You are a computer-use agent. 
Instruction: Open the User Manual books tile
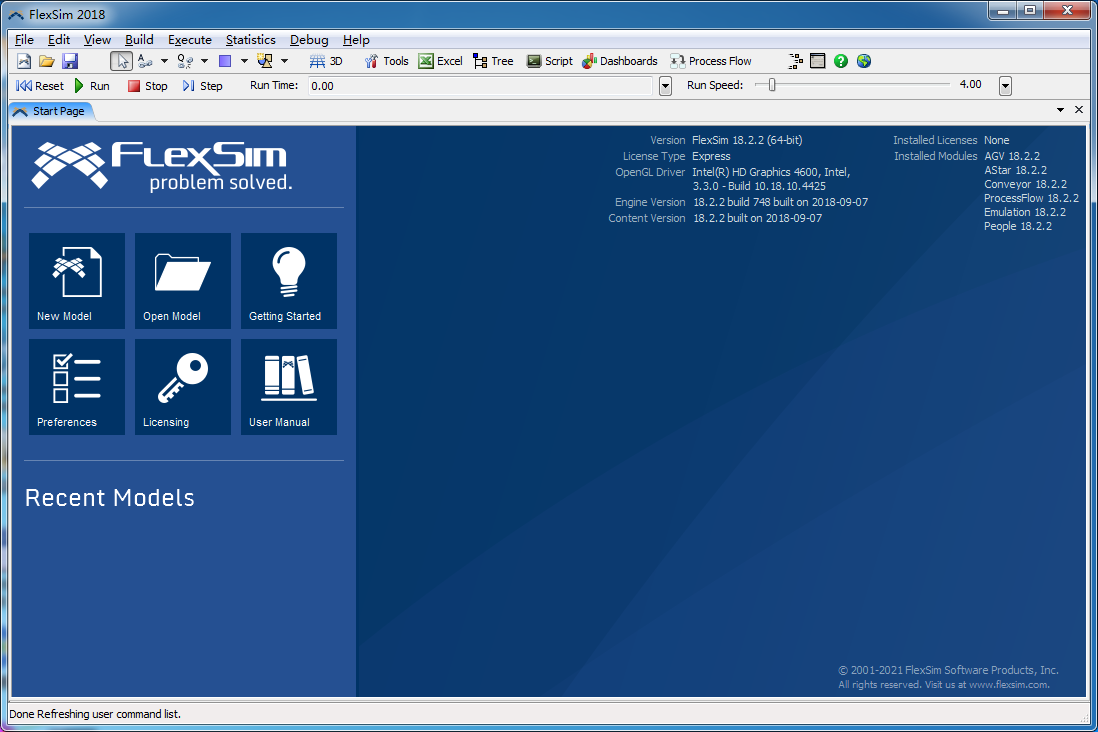tap(289, 387)
